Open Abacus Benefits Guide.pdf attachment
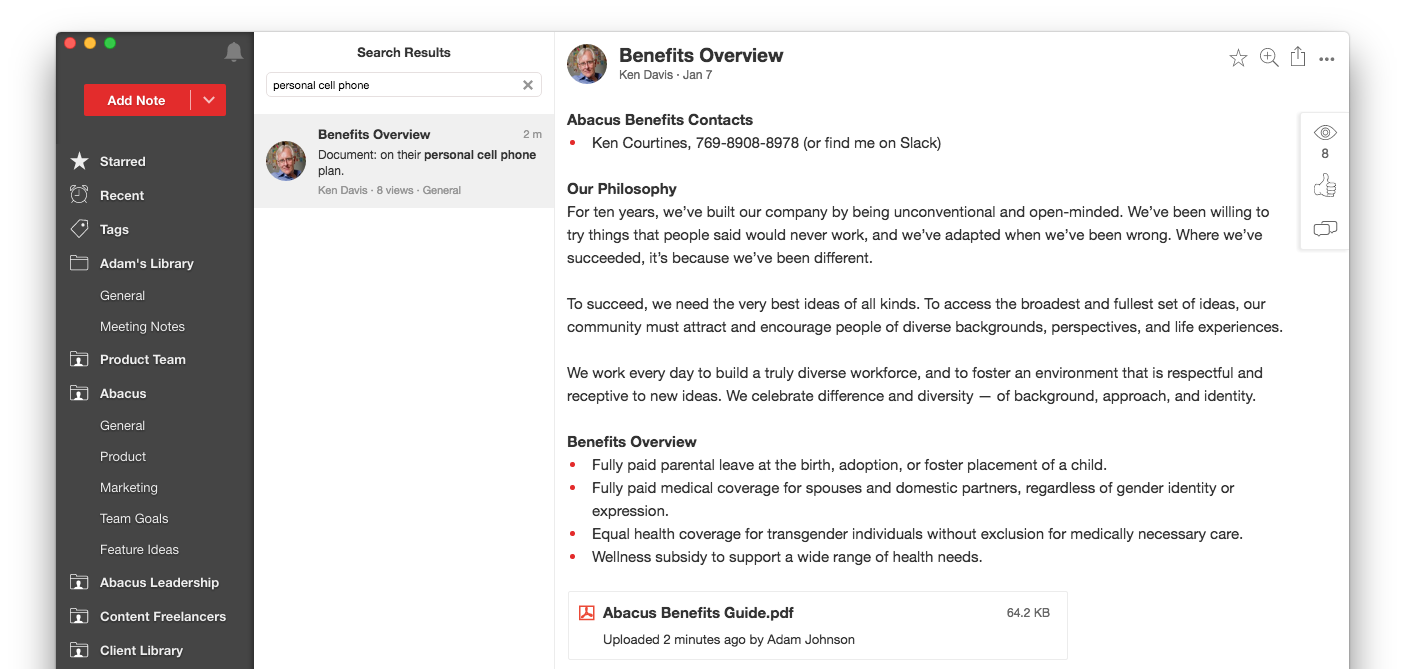 [817, 625]
